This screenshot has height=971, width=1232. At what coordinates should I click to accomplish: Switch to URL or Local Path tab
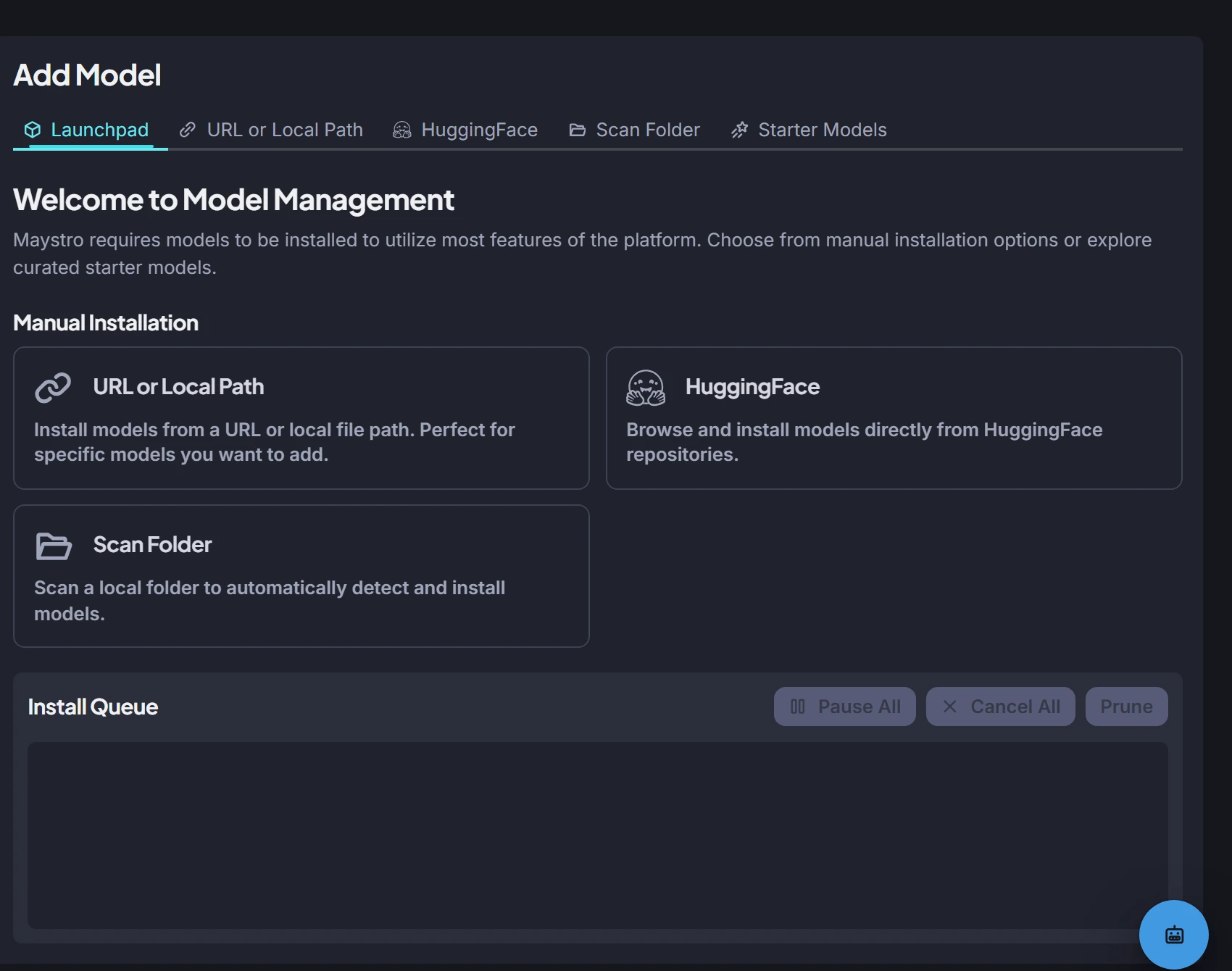pos(271,130)
